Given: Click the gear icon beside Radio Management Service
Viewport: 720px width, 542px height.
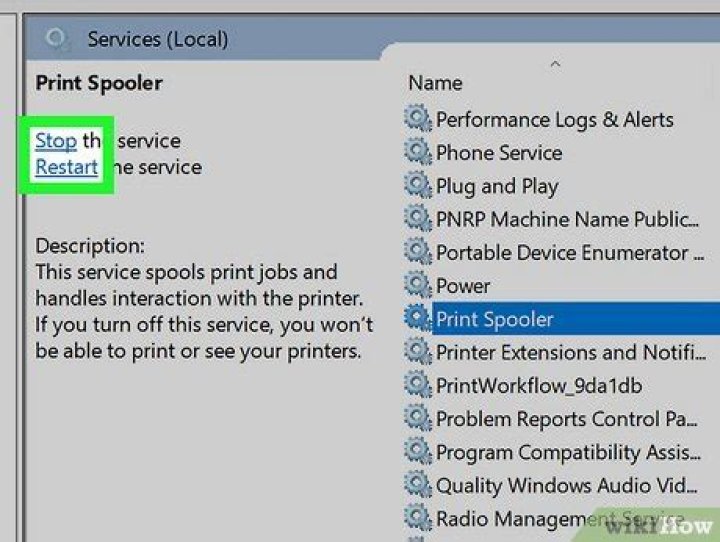Looking at the screenshot, I should point(417,518).
